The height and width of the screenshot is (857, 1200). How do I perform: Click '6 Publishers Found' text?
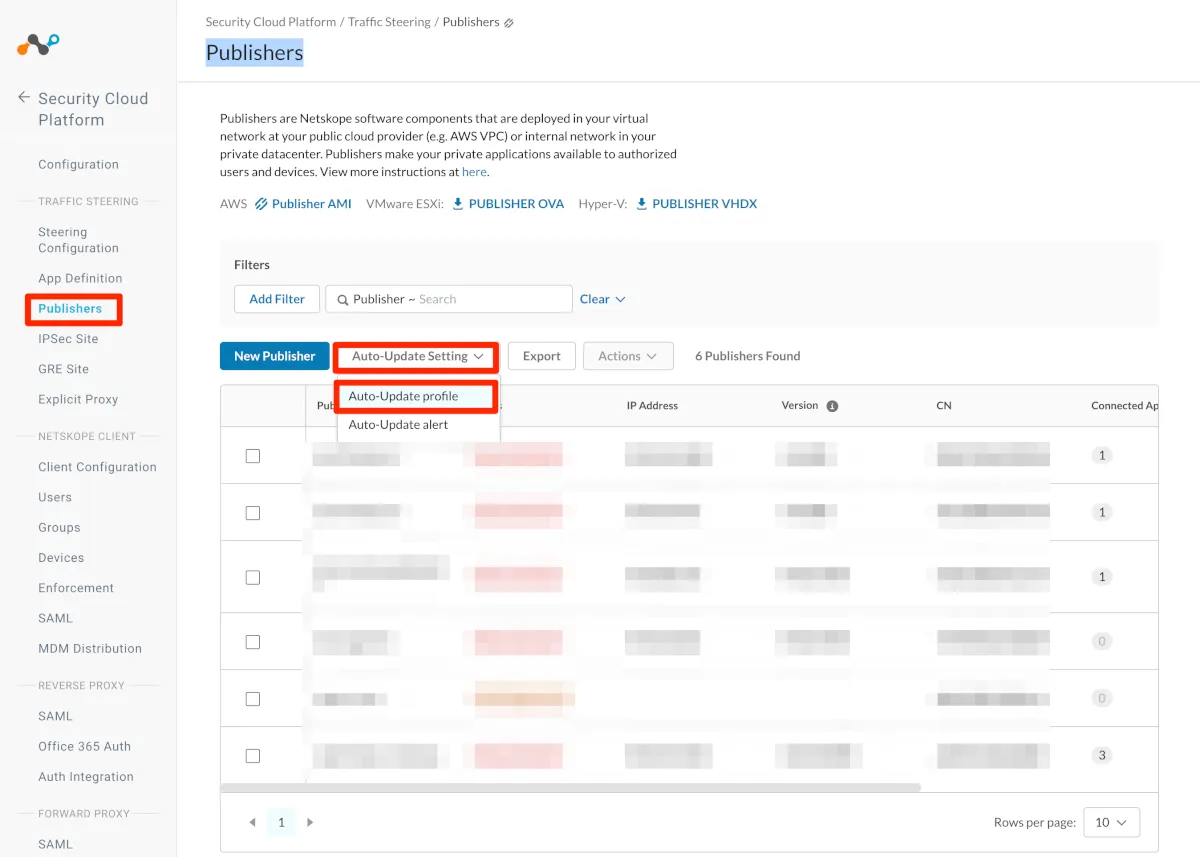(x=748, y=356)
